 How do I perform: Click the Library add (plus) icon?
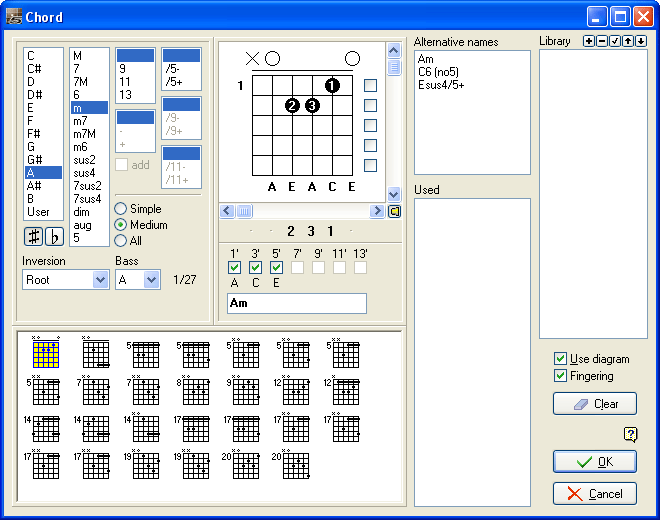[589, 41]
